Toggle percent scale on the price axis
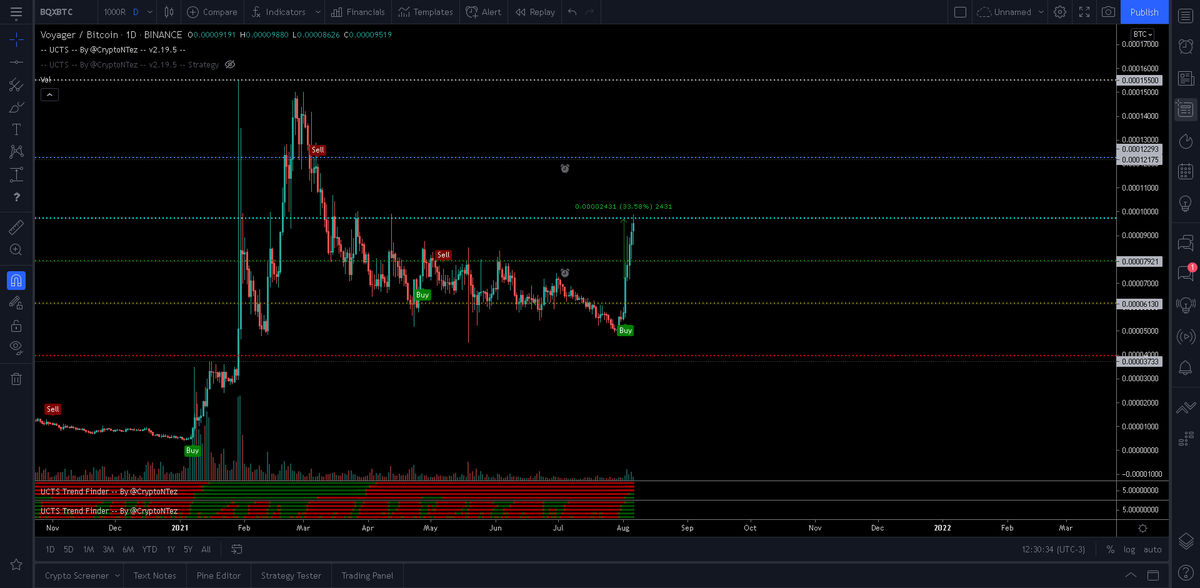 point(1110,549)
